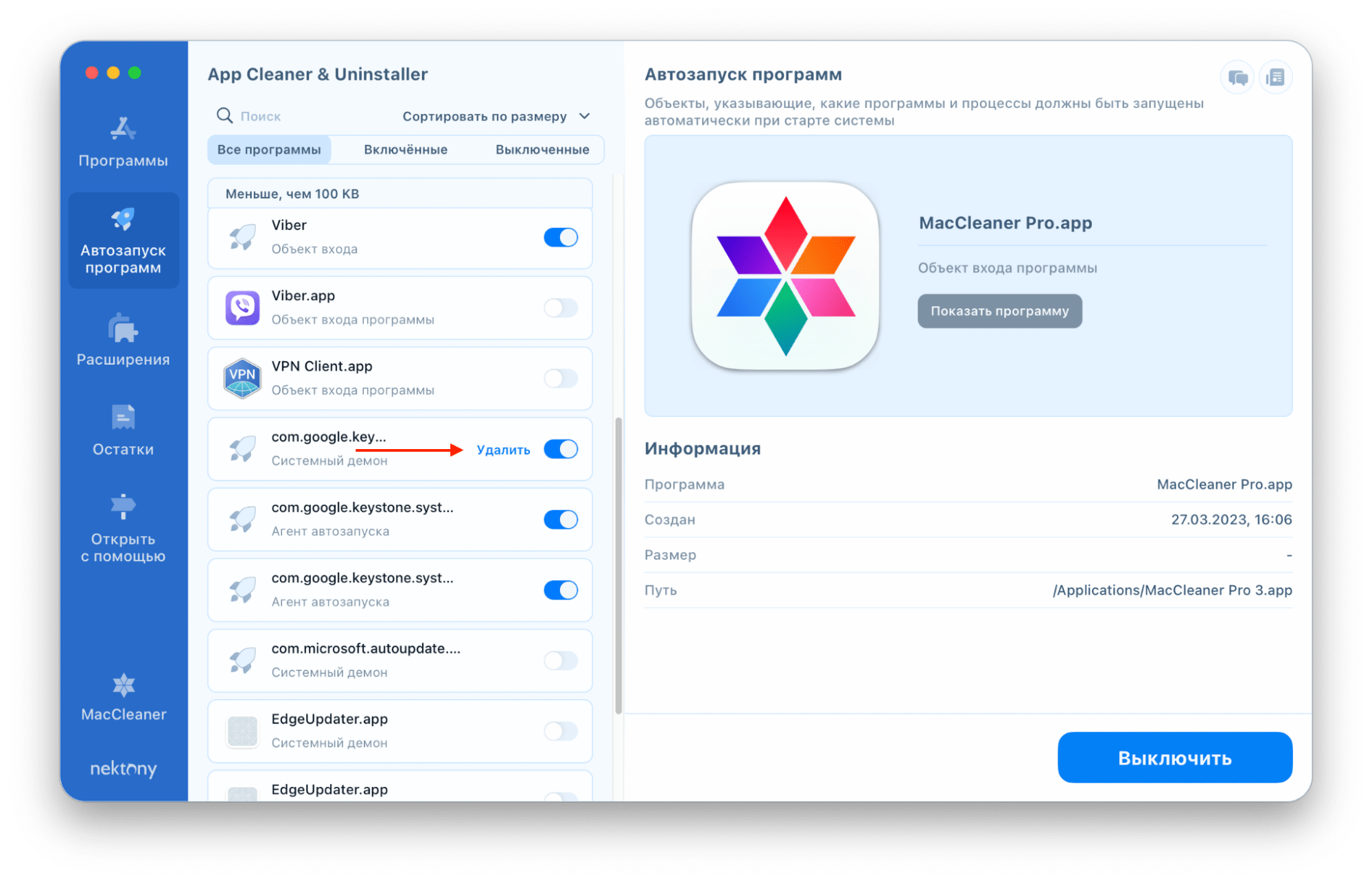1372x881 pixels.
Task: Open the Сортировать по размеру dropdown
Action: 496,116
